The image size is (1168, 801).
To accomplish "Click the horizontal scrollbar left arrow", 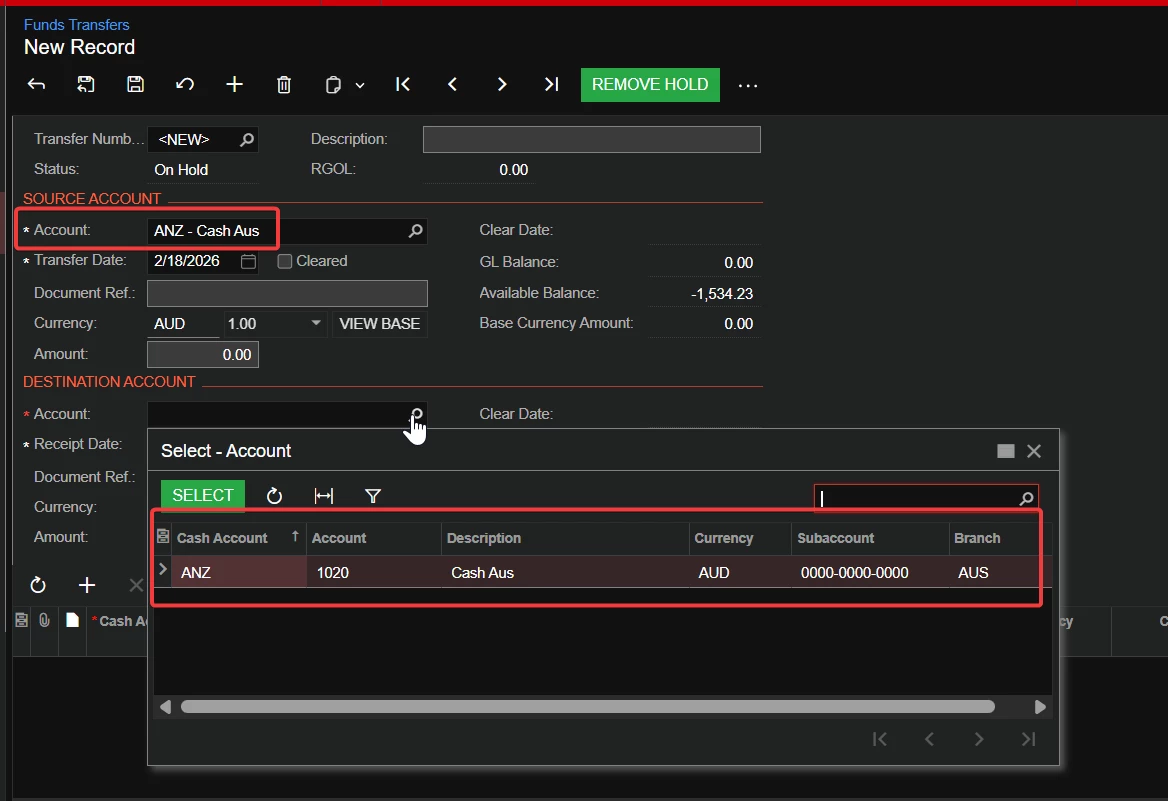I will tap(165, 706).
